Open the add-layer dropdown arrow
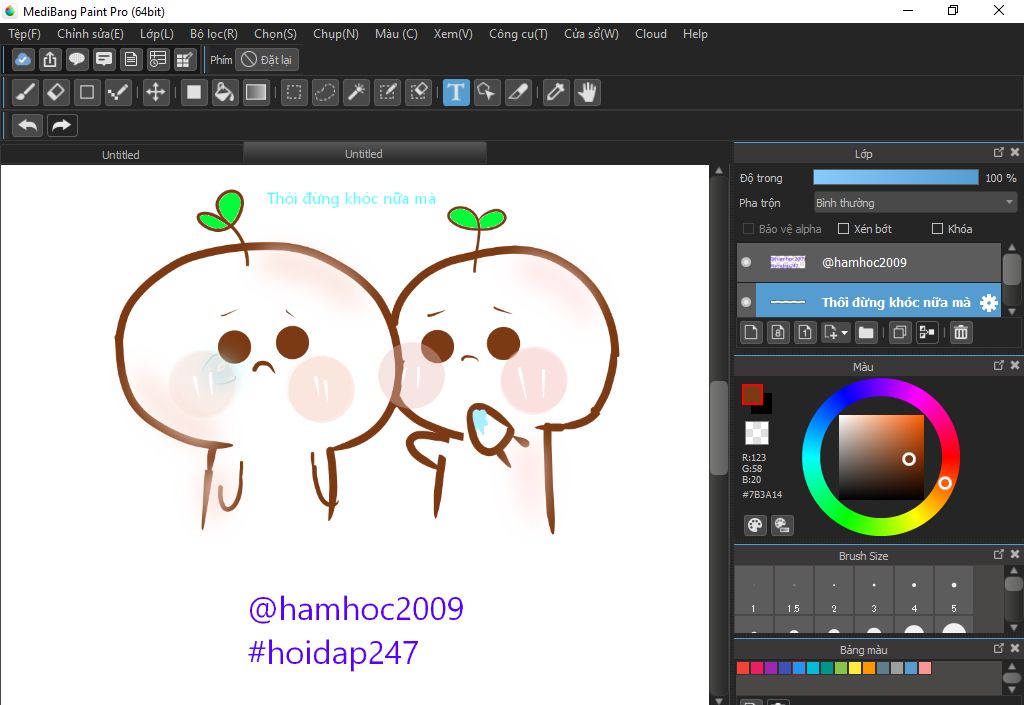The width and height of the screenshot is (1024, 705). (x=844, y=333)
